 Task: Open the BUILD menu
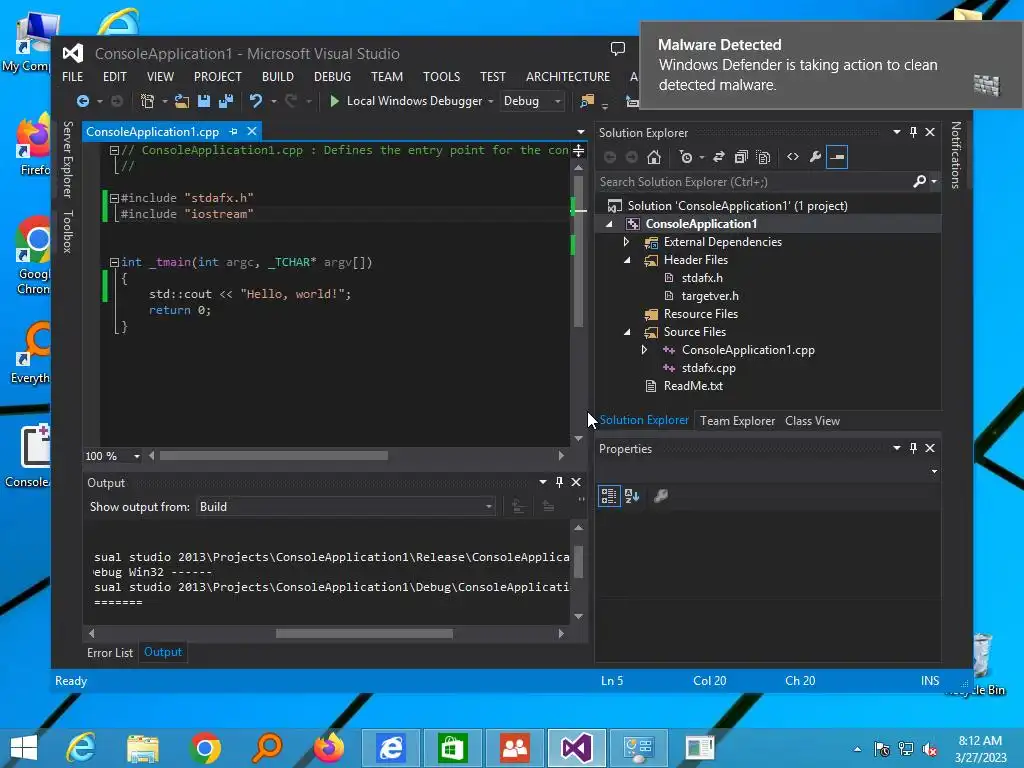coord(278,76)
